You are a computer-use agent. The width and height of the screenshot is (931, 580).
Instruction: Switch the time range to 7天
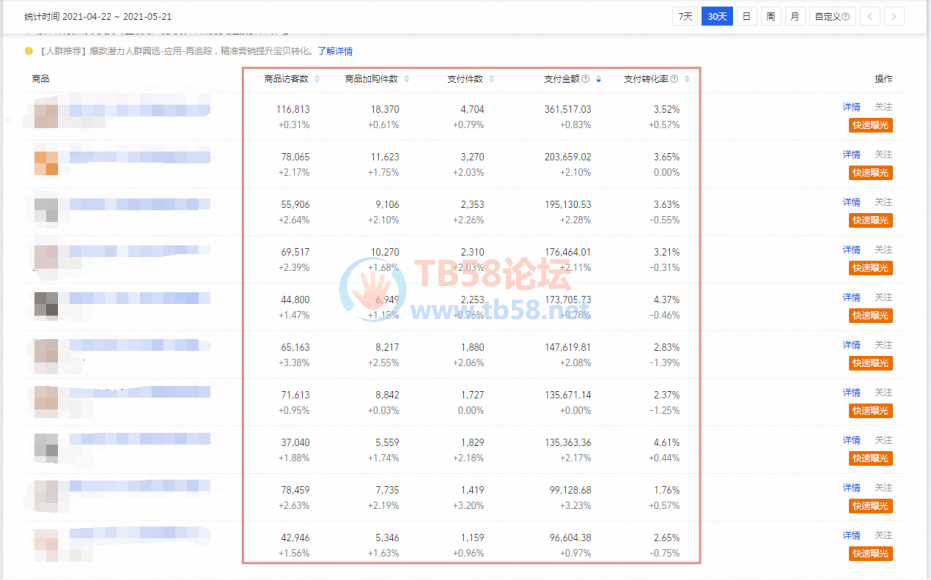[685, 16]
